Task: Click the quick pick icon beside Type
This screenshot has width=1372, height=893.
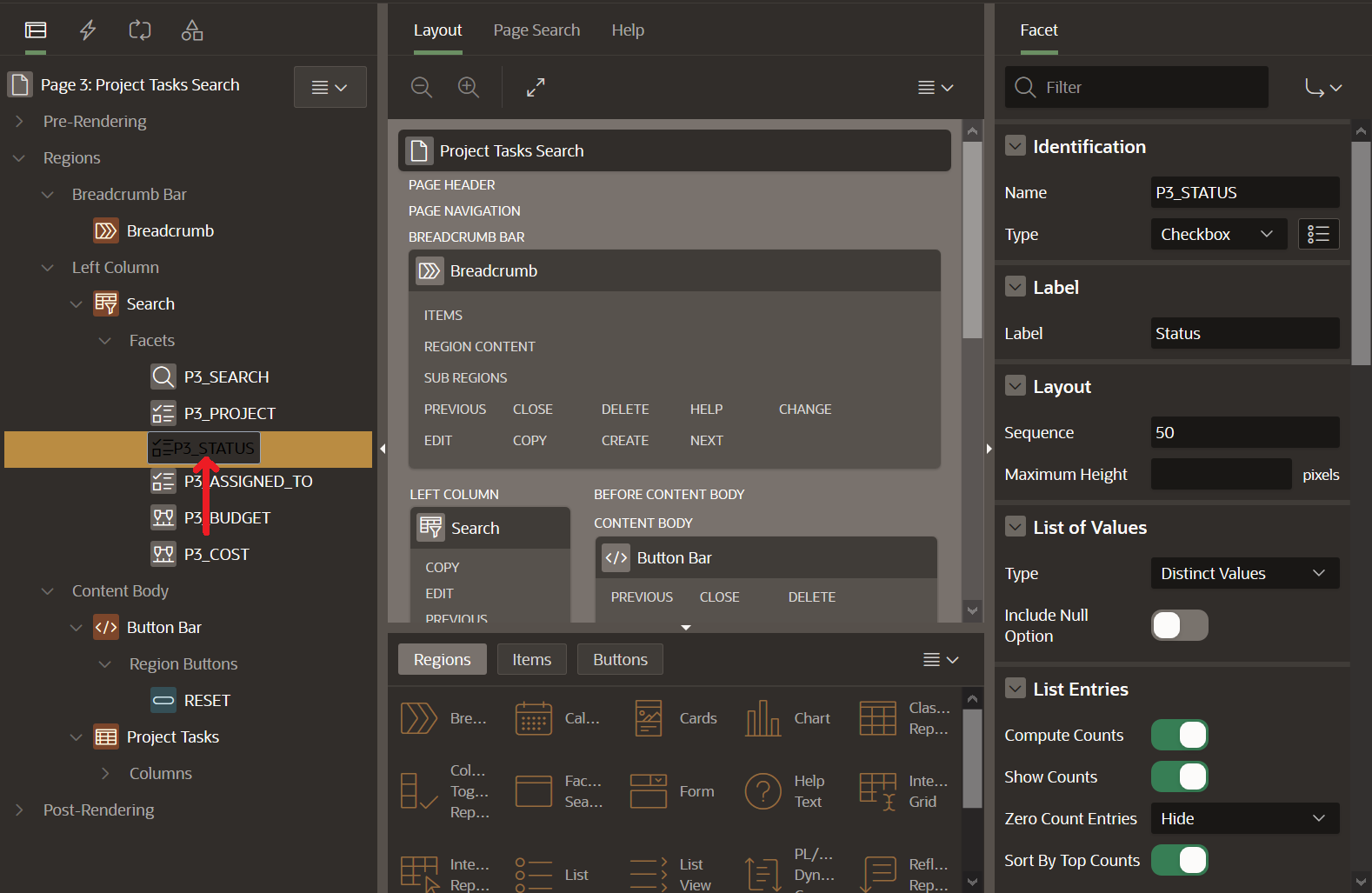Action: 1318,234
